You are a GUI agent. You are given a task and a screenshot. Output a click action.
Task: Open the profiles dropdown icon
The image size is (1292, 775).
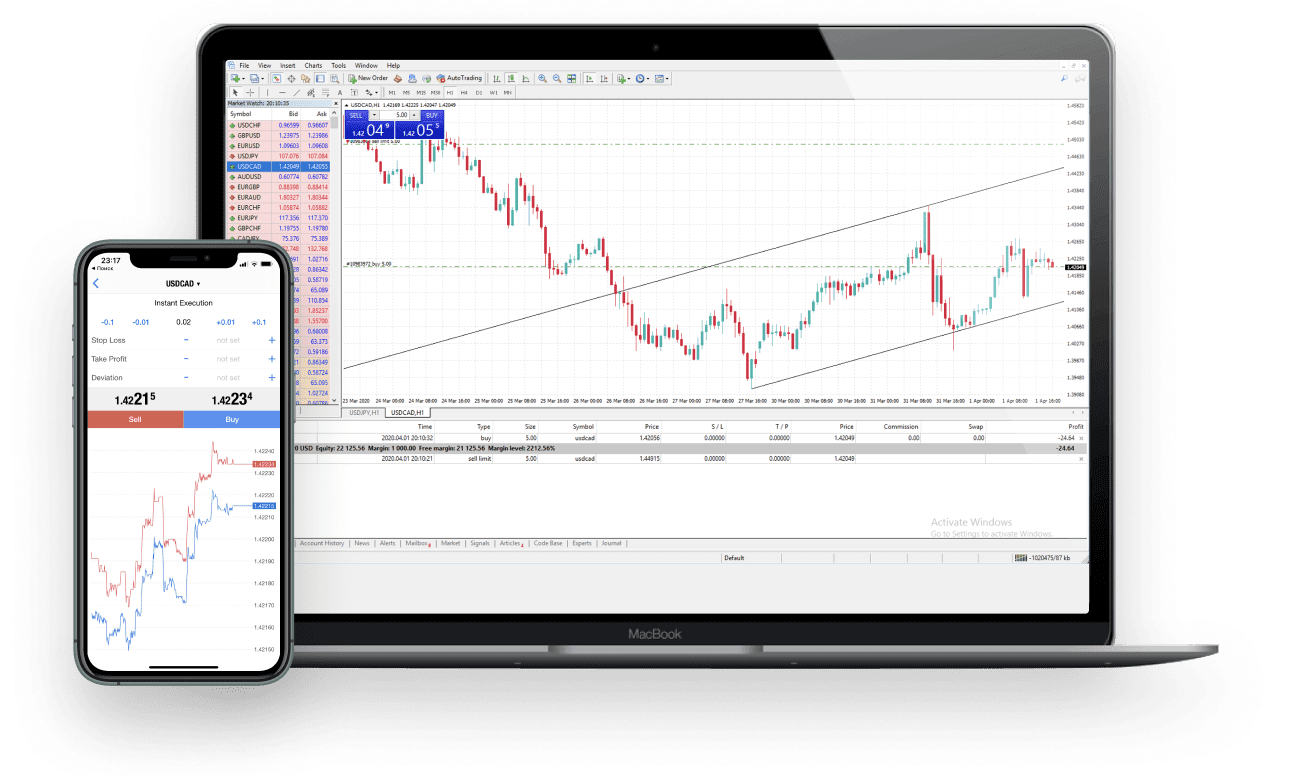256,78
